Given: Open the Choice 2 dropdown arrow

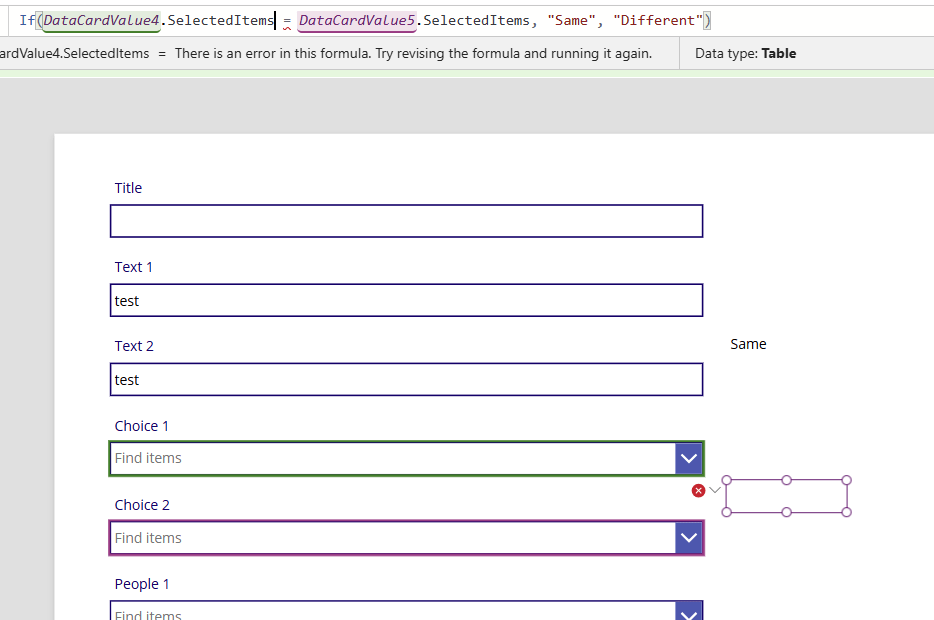Looking at the screenshot, I should (689, 538).
